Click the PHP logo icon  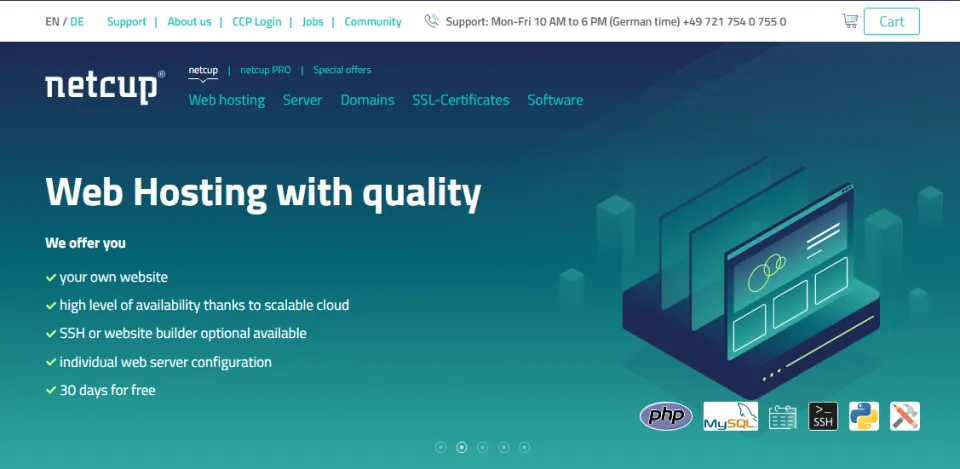coord(666,416)
